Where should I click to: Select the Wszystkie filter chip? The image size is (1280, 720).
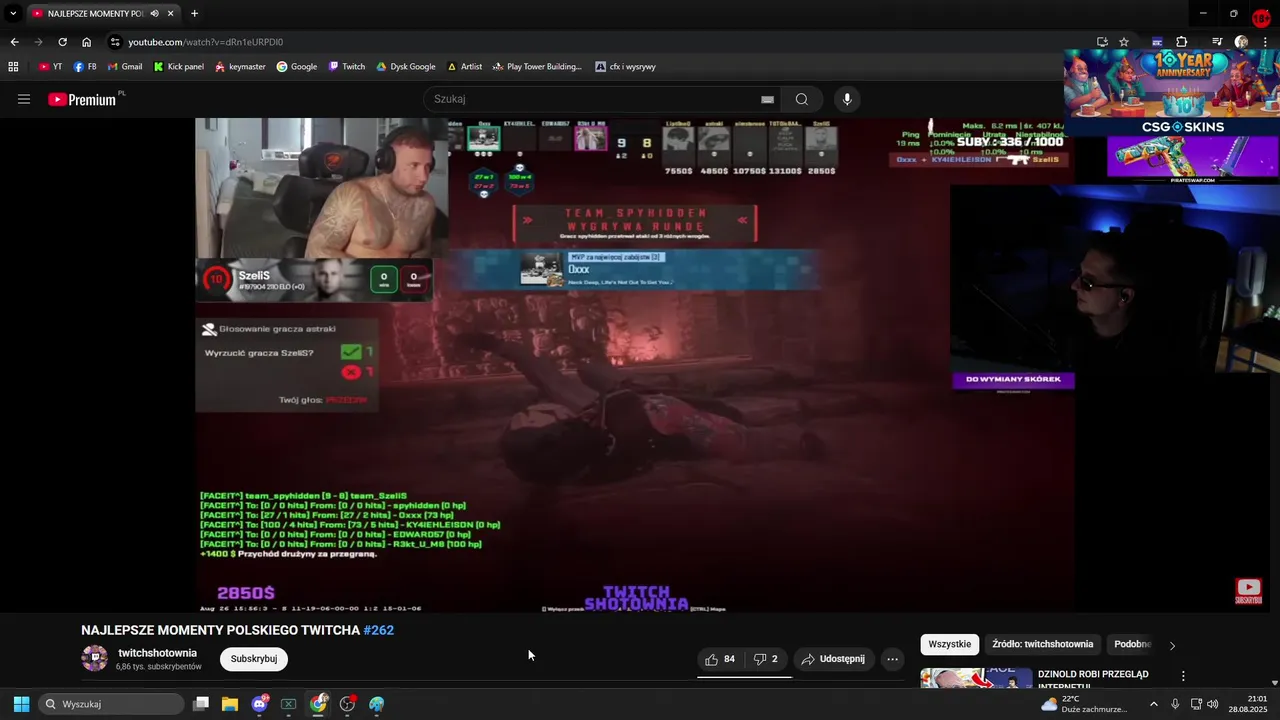[x=950, y=644]
